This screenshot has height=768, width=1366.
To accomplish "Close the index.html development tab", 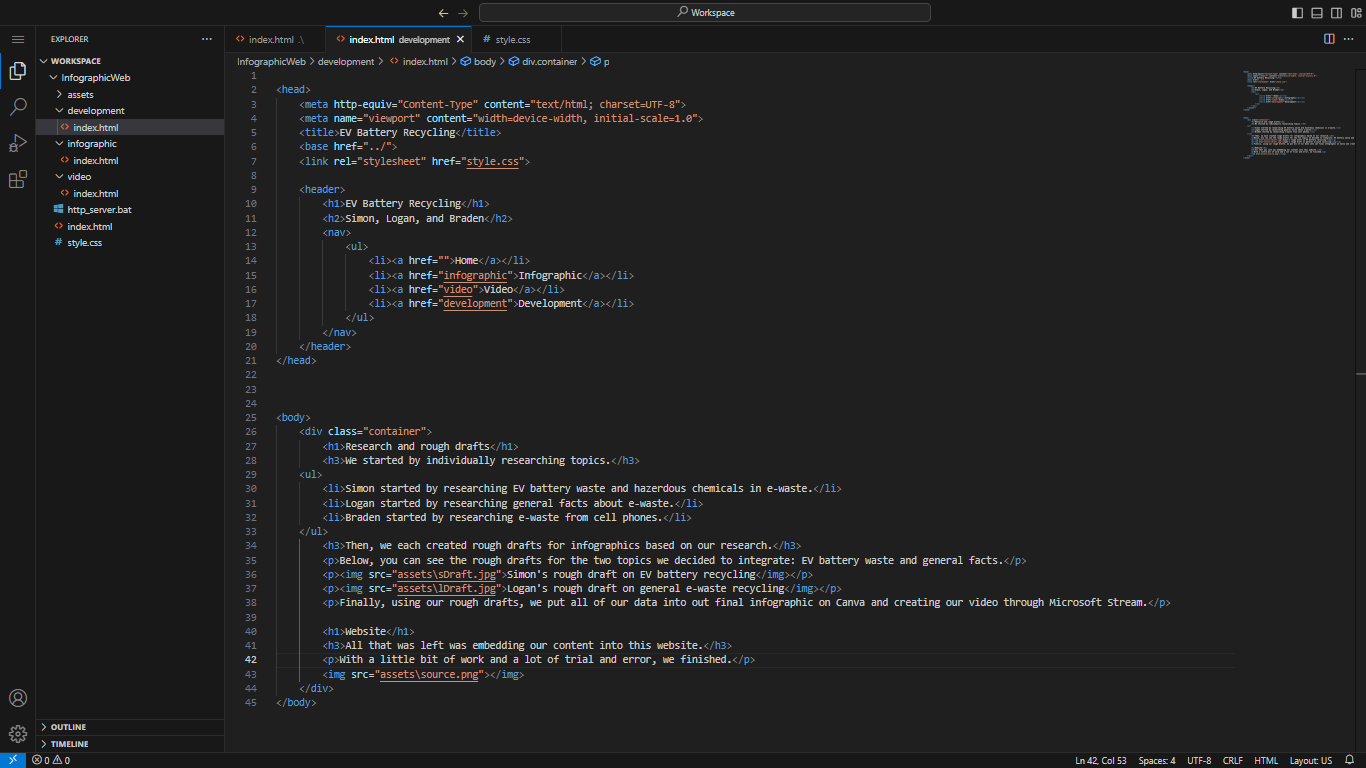I will tap(460, 40).
